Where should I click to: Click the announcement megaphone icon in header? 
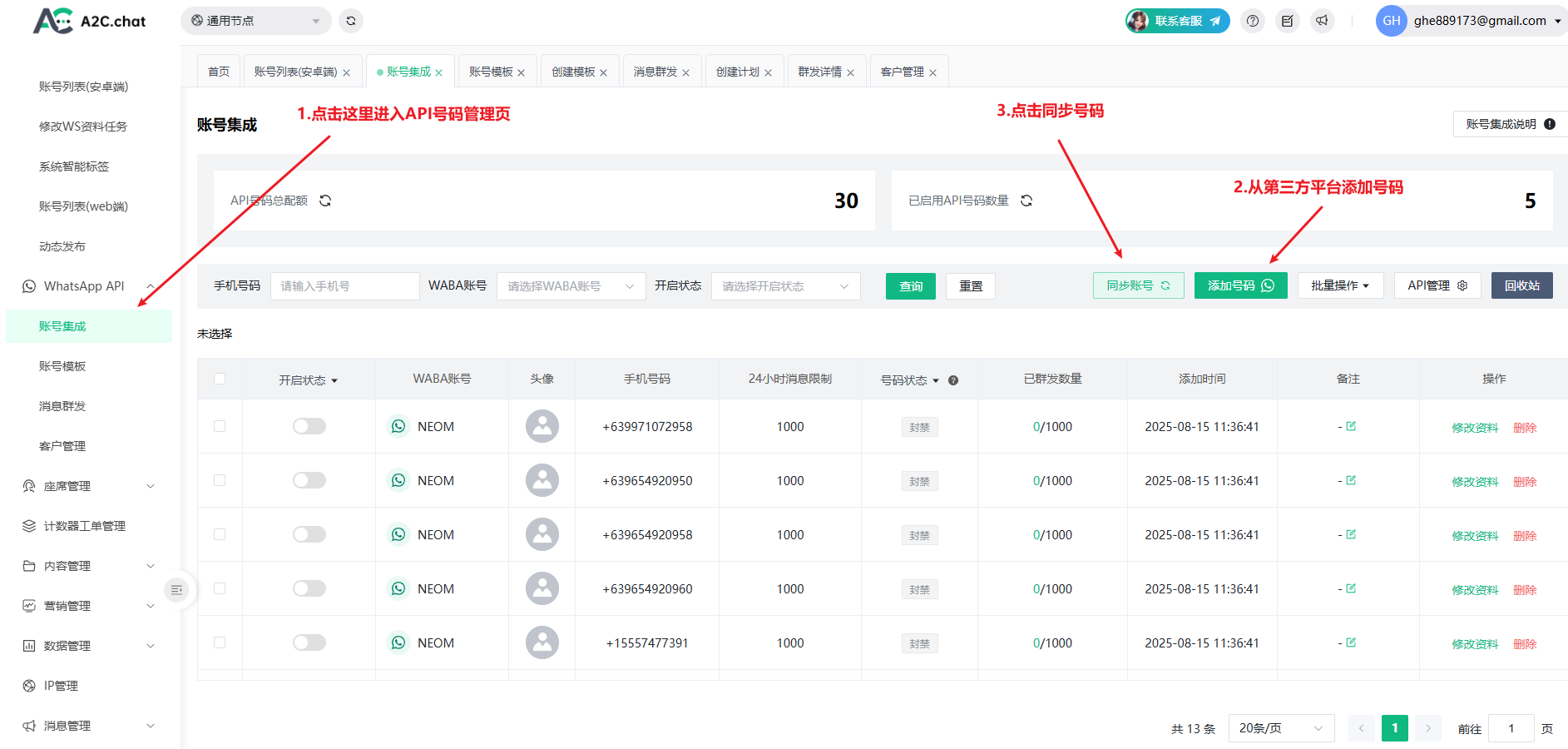(1322, 21)
